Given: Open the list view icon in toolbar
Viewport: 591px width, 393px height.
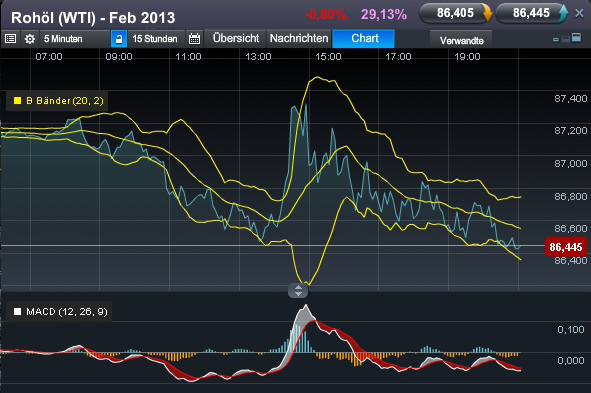Looking at the screenshot, I should click(x=11, y=38).
